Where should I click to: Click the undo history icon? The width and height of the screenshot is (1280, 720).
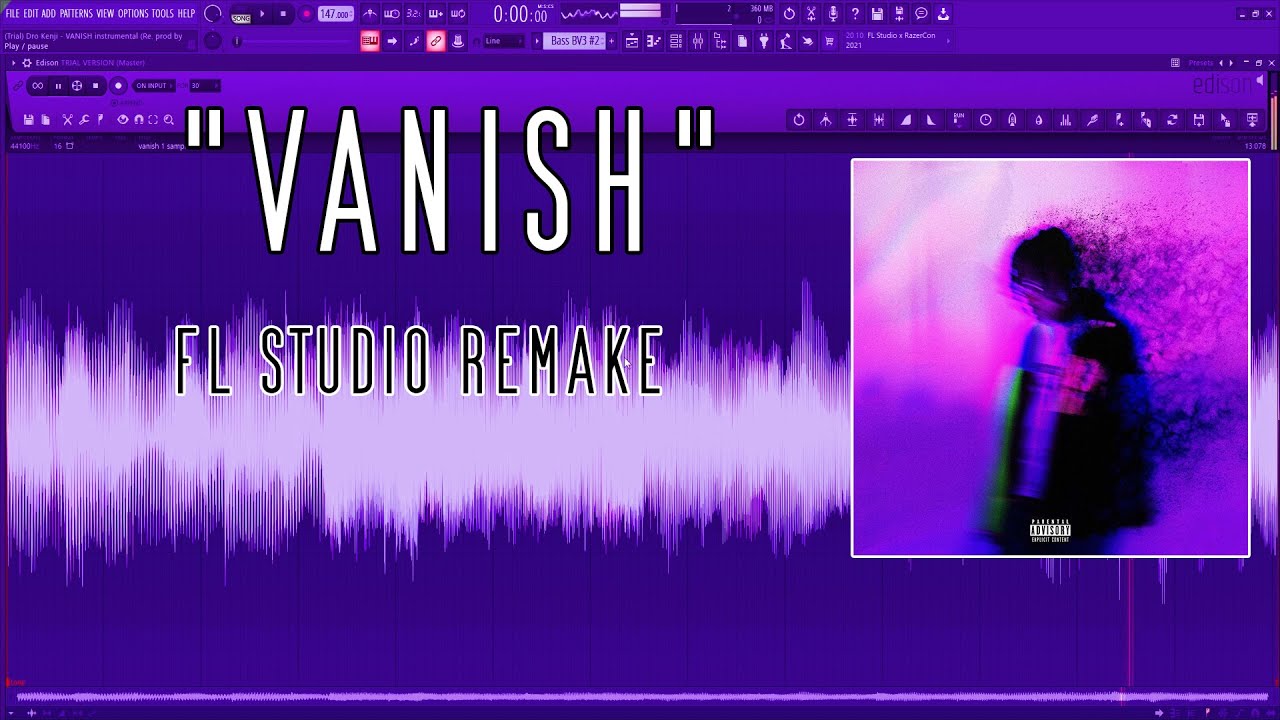[x=789, y=14]
